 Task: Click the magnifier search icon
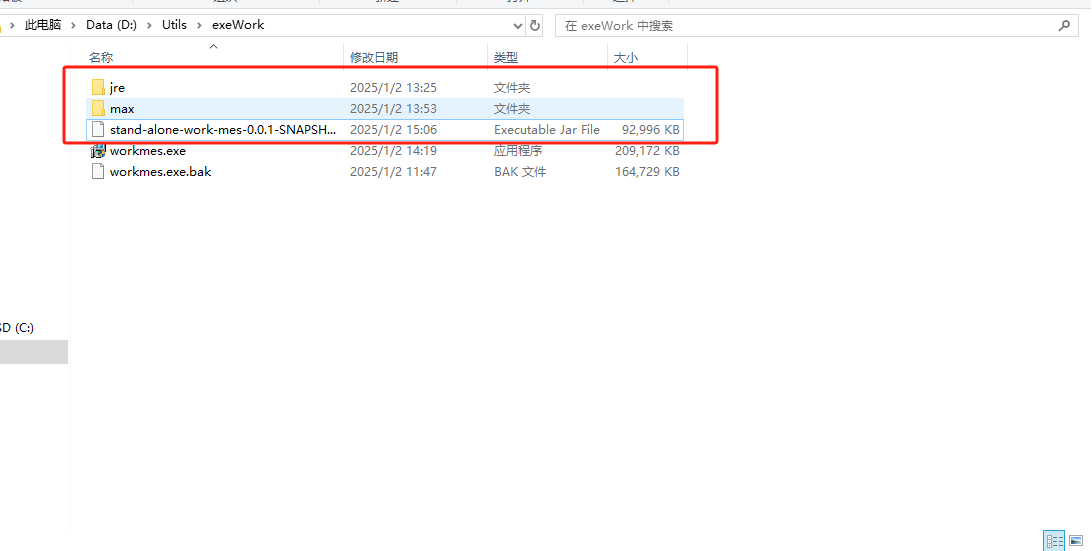(x=1065, y=25)
